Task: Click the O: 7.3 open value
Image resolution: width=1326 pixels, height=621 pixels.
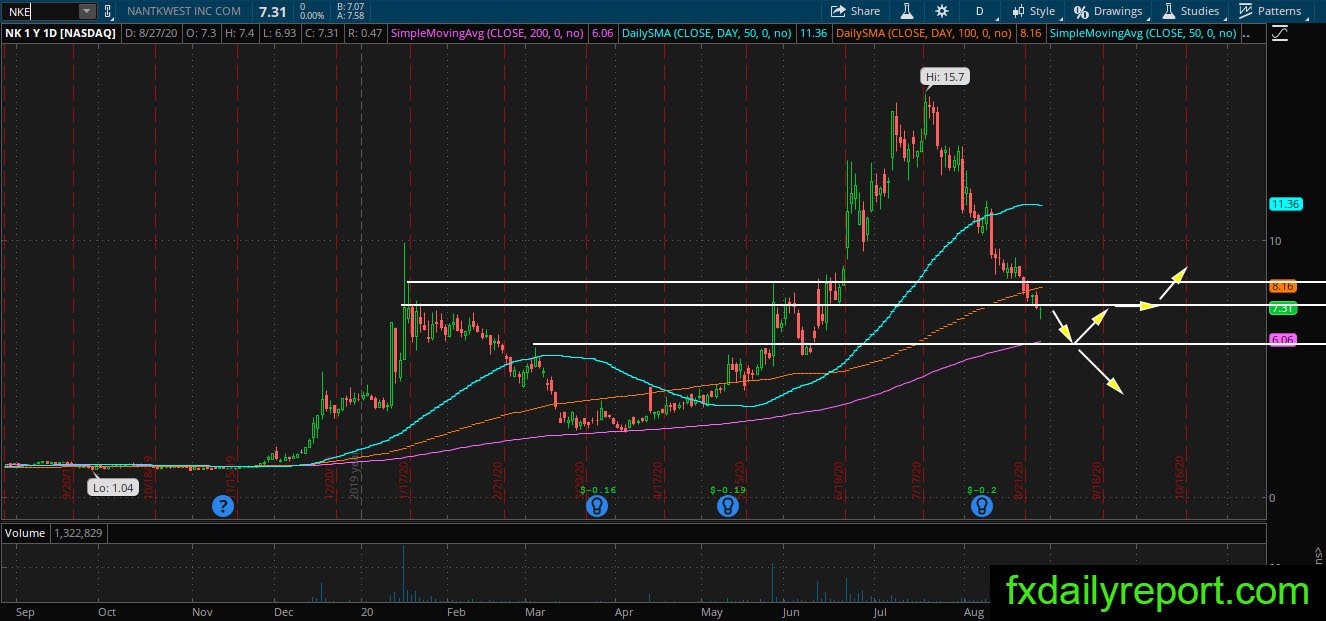Action: tap(202, 33)
